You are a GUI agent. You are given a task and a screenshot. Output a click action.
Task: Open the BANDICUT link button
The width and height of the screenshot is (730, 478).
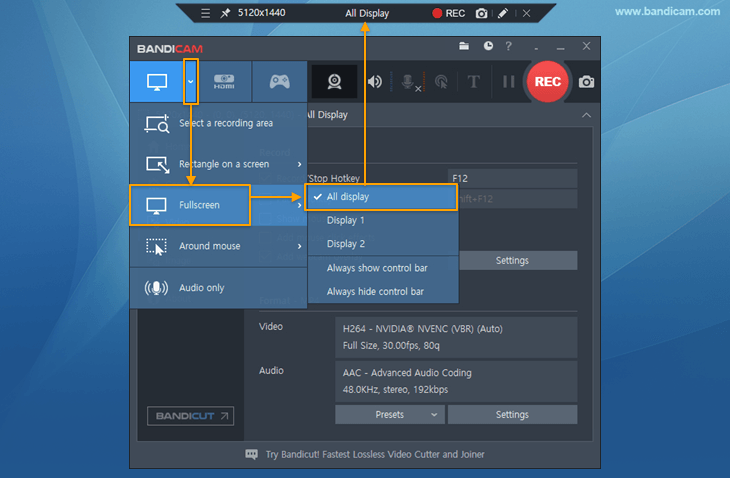pos(190,416)
